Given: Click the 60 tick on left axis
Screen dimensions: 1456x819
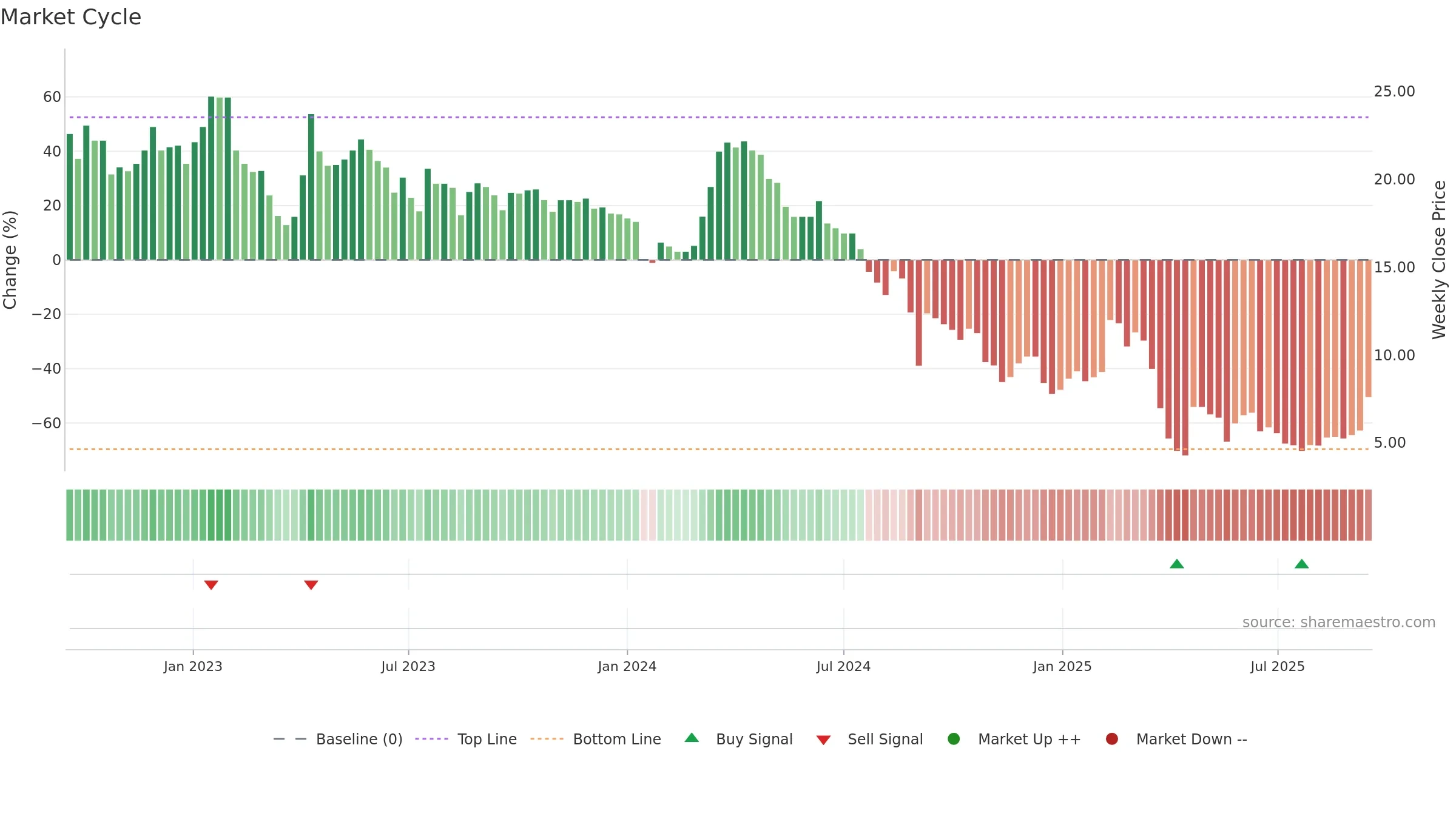Looking at the screenshot, I should tap(52, 97).
